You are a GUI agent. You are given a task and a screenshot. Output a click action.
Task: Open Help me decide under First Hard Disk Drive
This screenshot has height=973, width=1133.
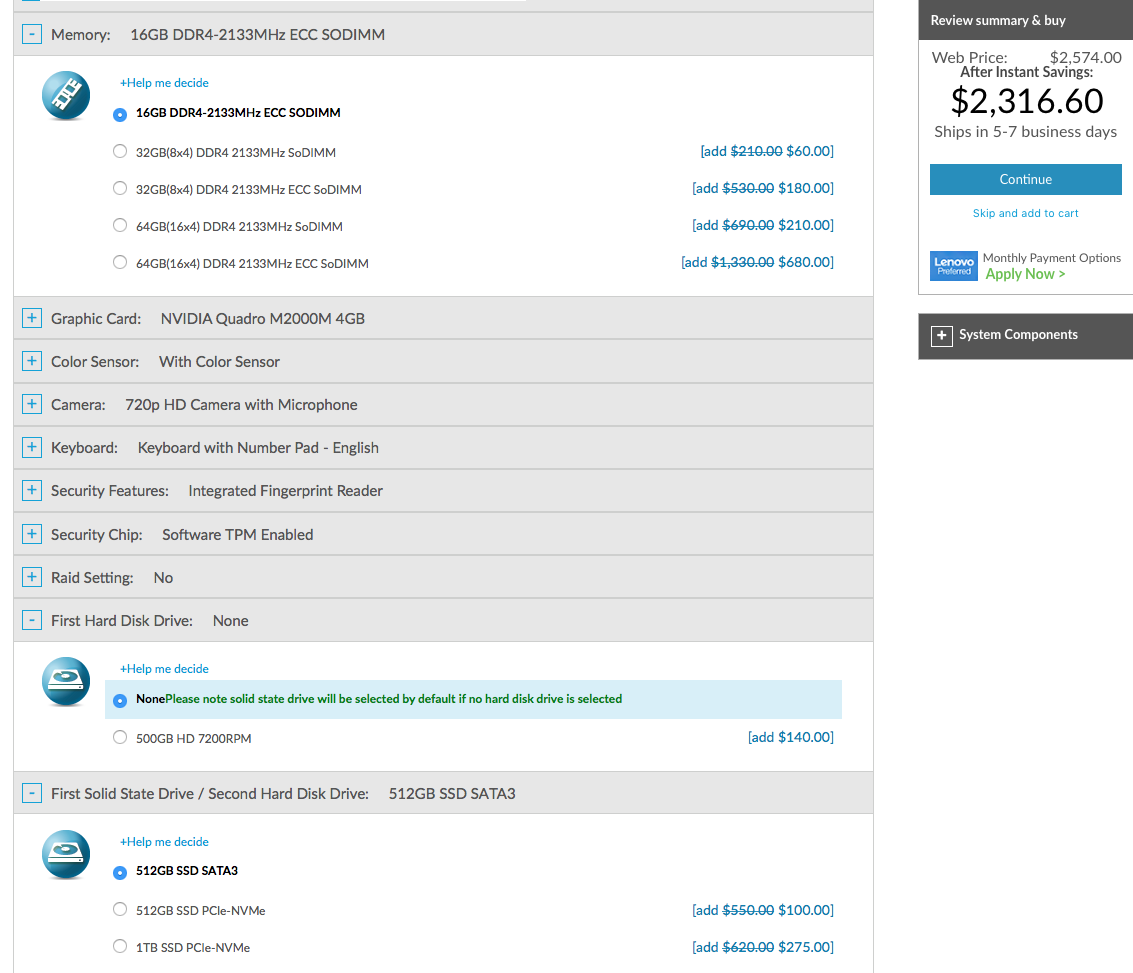(x=164, y=669)
